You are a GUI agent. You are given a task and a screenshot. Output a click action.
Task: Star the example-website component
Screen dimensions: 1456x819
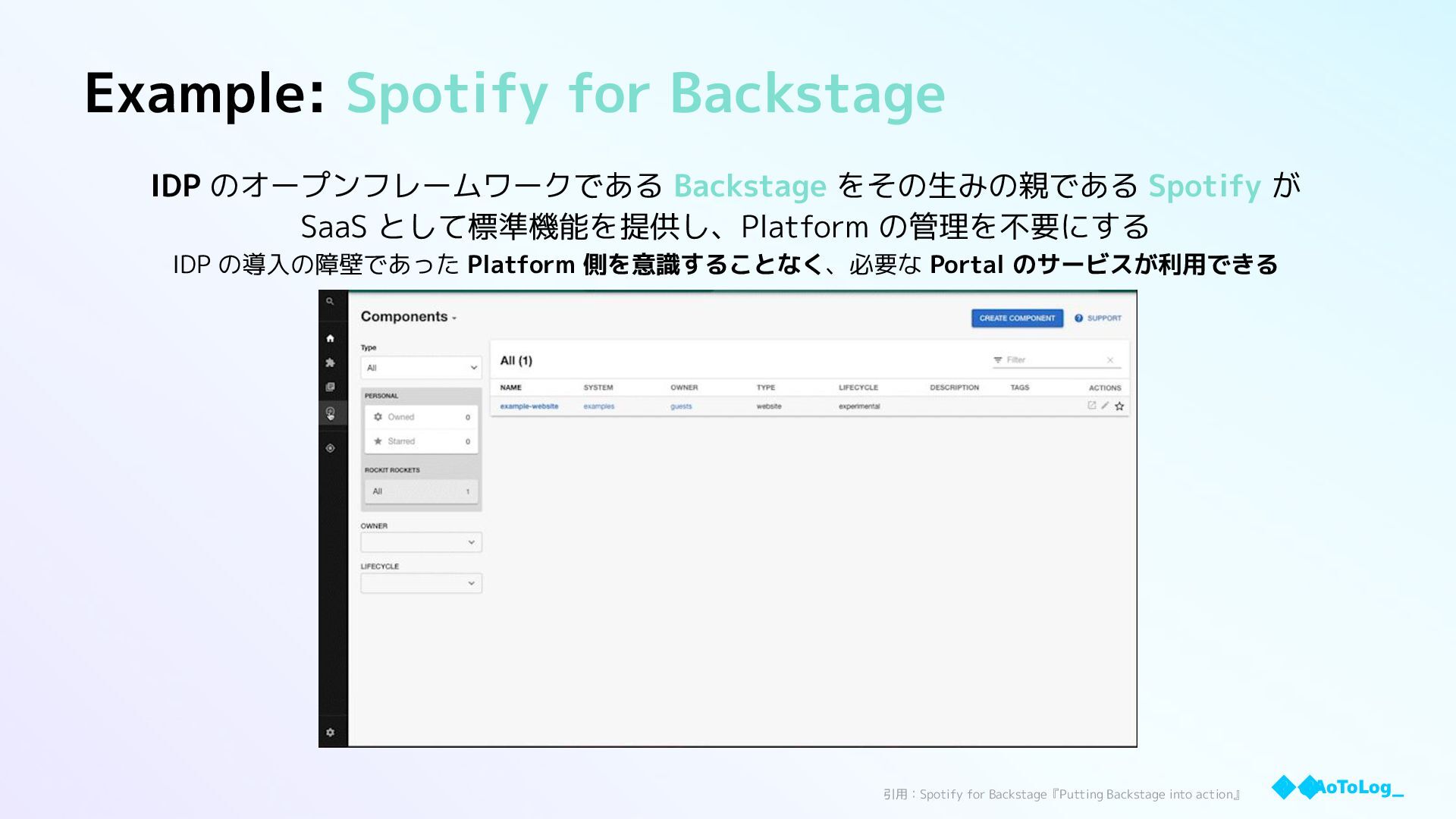[1119, 406]
